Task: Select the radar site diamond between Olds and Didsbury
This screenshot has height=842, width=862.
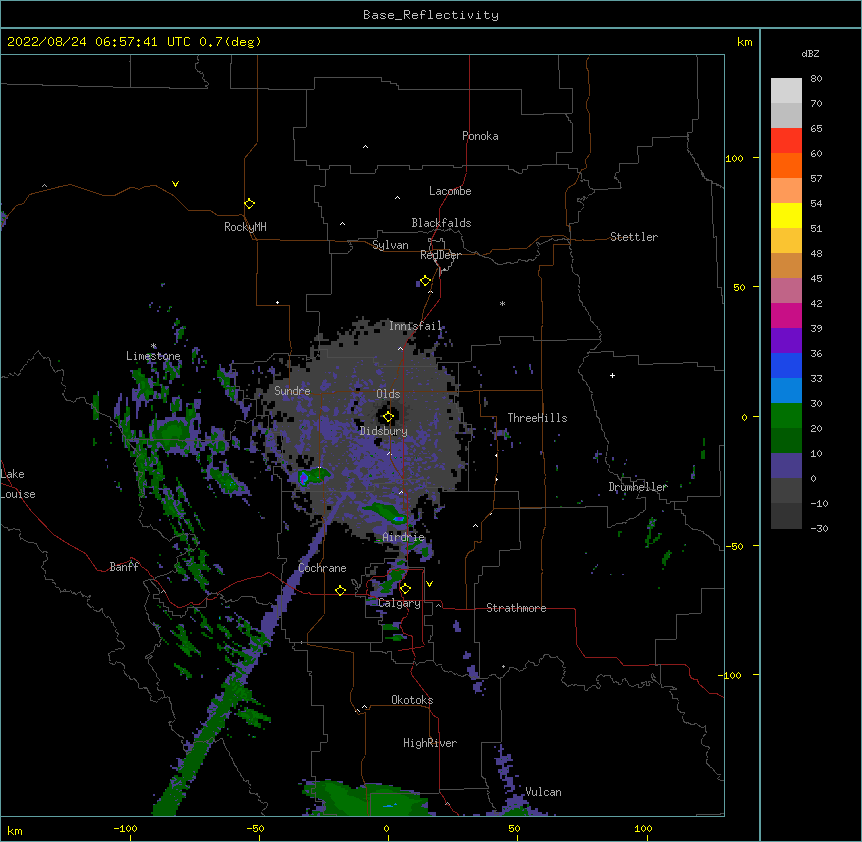Action: click(x=388, y=417)
